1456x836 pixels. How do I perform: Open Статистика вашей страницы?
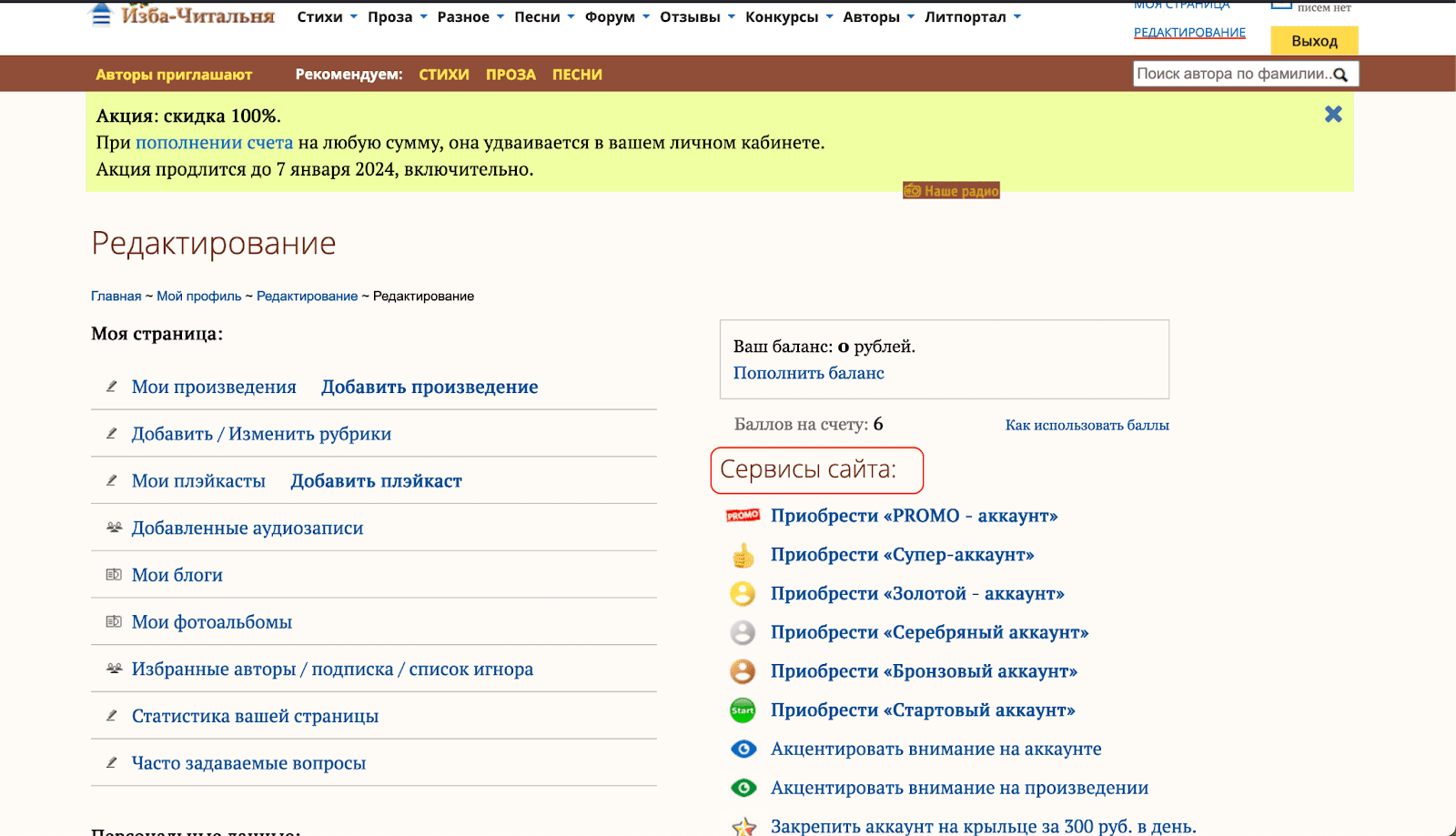255,716
